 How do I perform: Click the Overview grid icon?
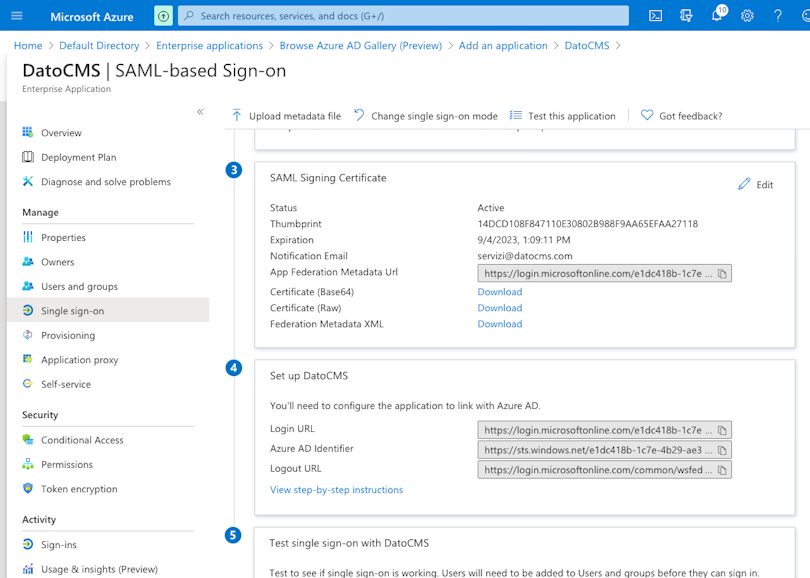tap(28, 132)
